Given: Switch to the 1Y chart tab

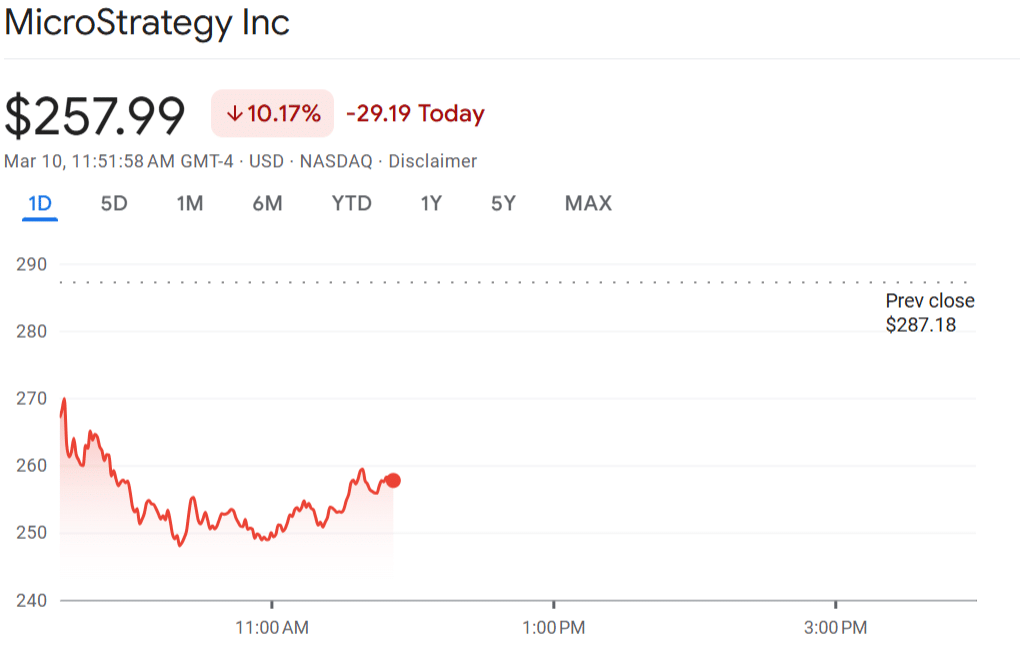Looking at the screenshot, I should pos(431,204).
